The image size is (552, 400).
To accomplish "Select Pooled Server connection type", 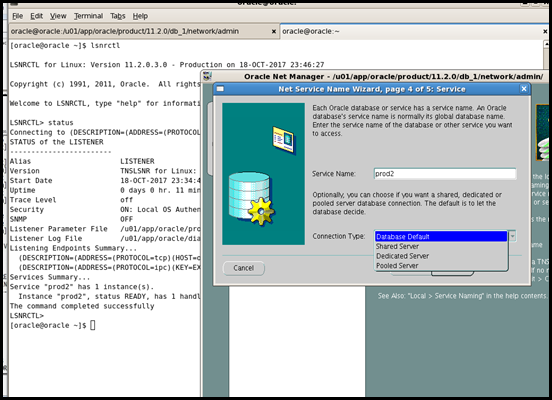I will click(x=441, y=265).
